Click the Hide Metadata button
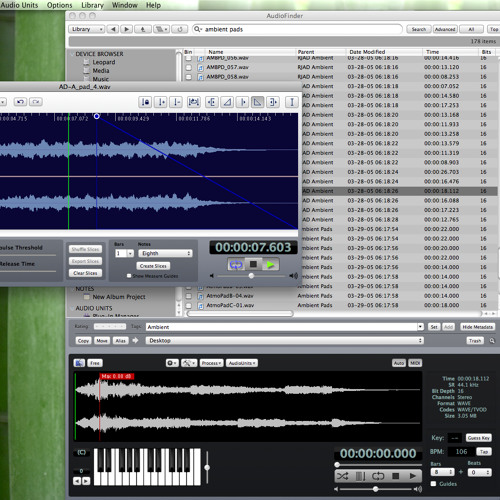The height and width of the screenshot is (500, 500). (477, 327)
